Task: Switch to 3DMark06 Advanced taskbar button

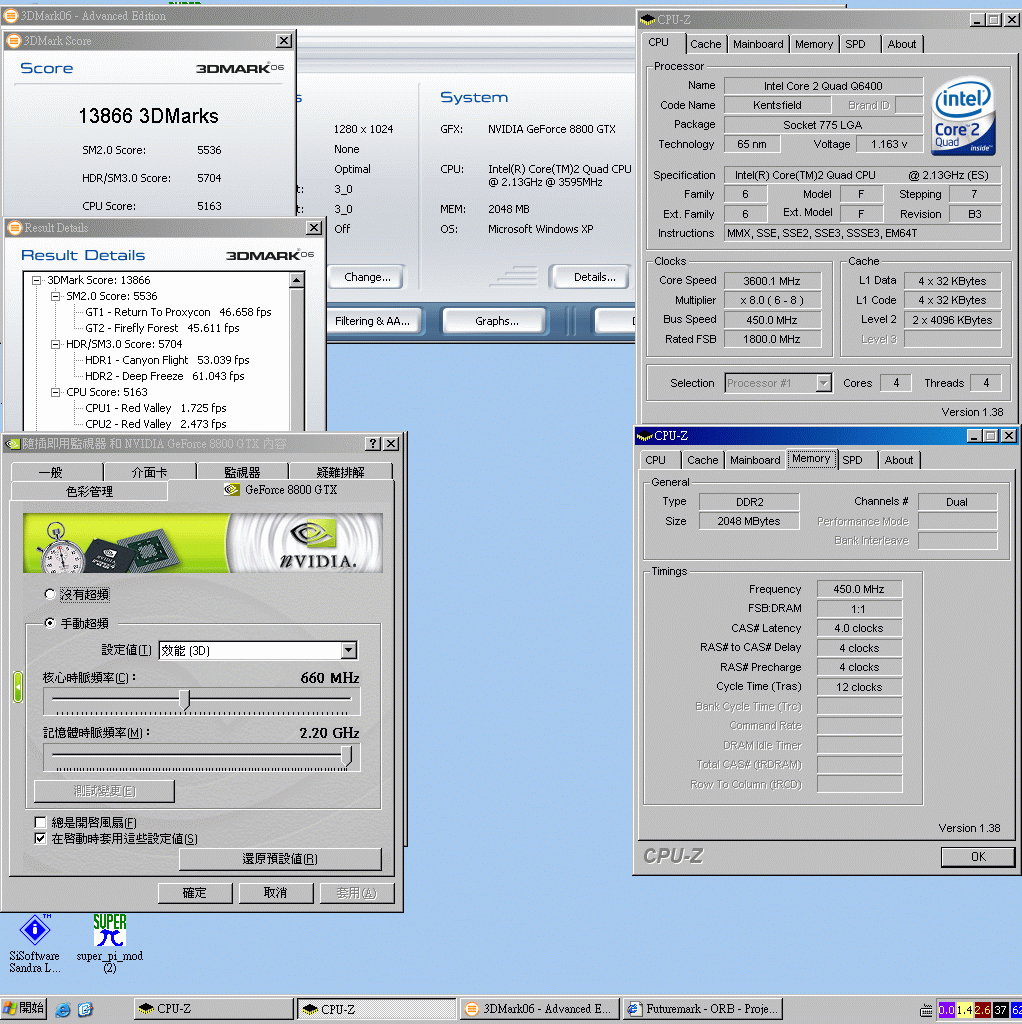Action: (540, 1009)
